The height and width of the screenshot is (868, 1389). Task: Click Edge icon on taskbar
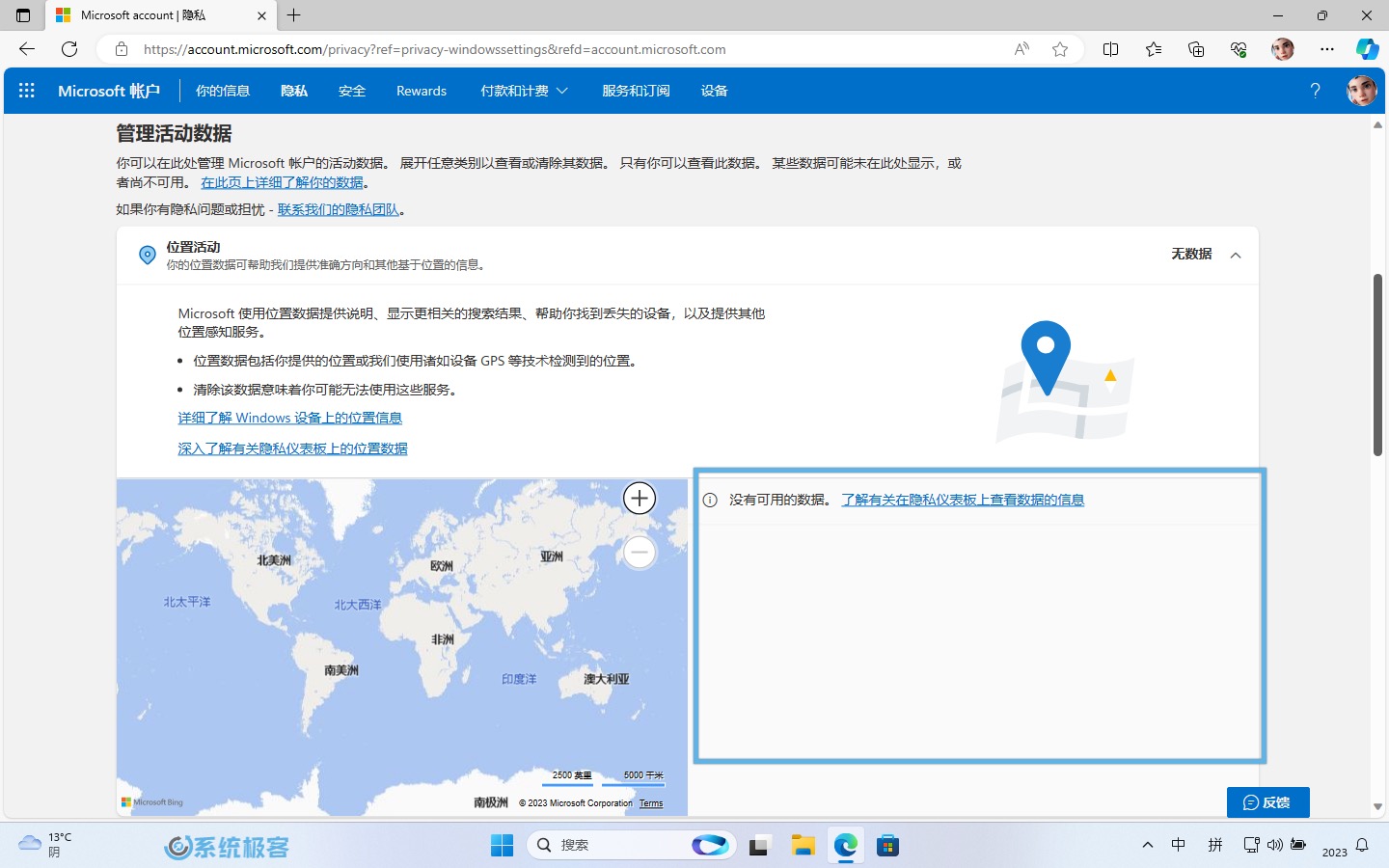[x=846, y=846]
